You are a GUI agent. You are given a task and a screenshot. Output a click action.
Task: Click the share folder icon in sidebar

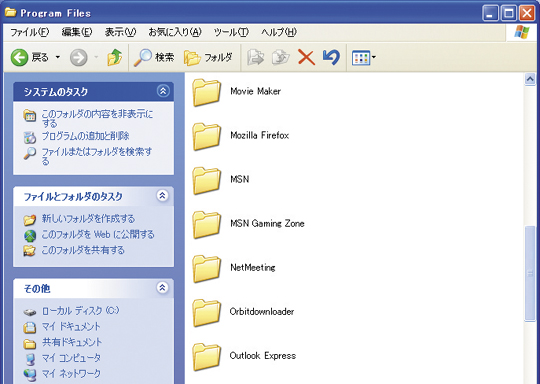[30, 251]
